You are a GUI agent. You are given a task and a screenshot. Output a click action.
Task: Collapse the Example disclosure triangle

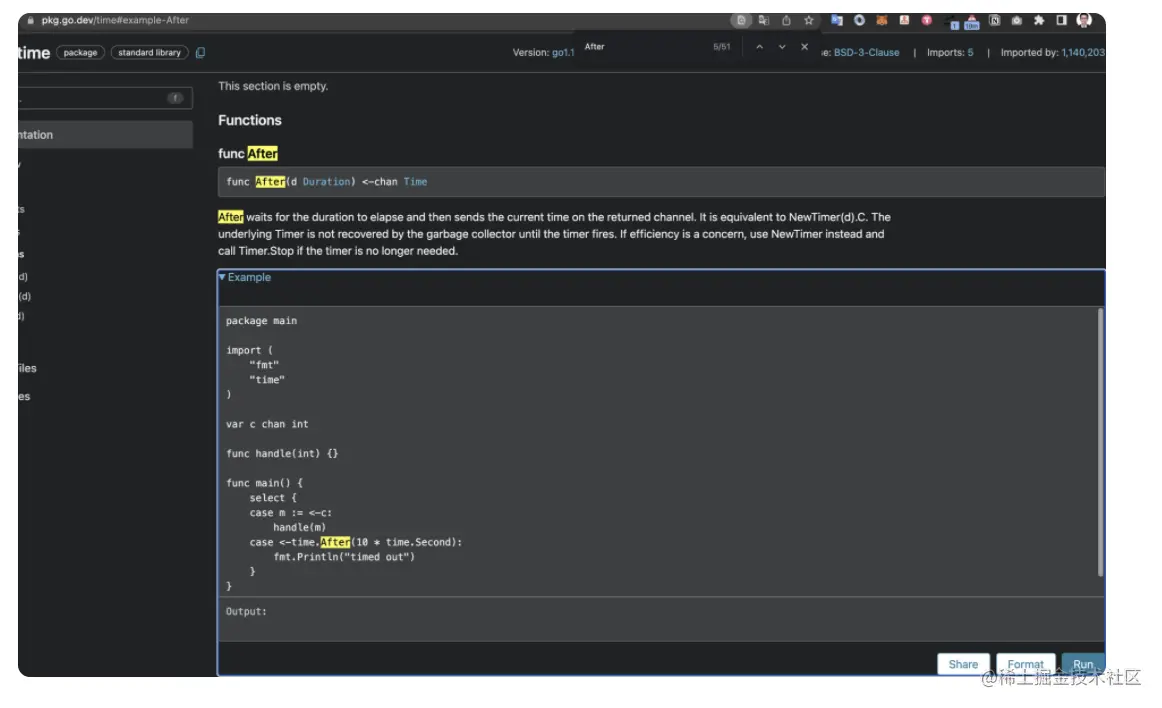coord(222,277)
